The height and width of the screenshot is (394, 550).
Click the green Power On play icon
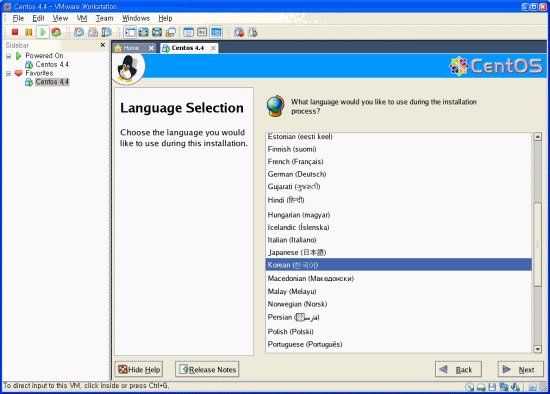tap(43, 32)
